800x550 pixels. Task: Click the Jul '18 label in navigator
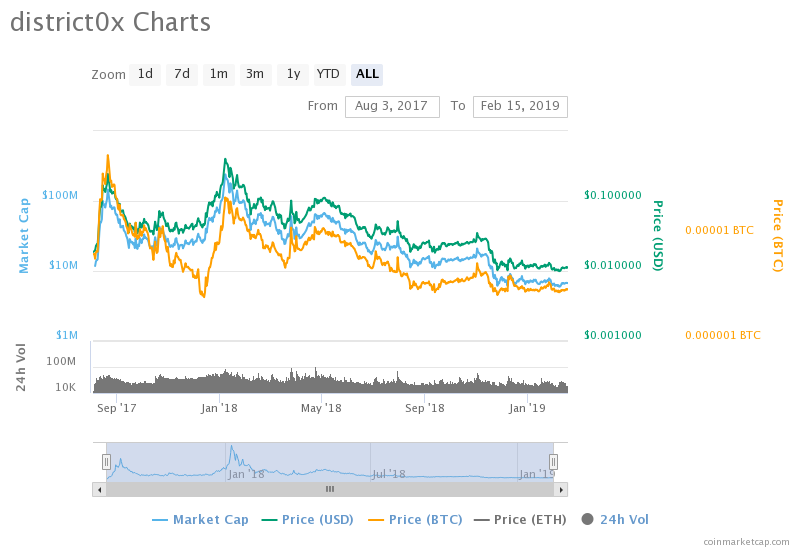[388, 474]
